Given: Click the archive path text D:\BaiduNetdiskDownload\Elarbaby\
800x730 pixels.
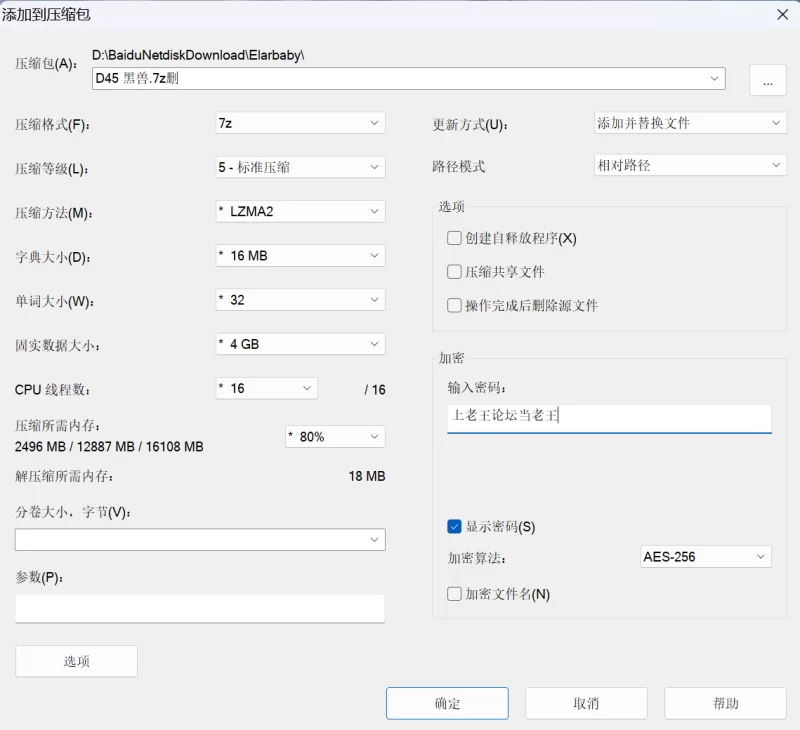Looking at the screenshot, I should tap(198, 55).
